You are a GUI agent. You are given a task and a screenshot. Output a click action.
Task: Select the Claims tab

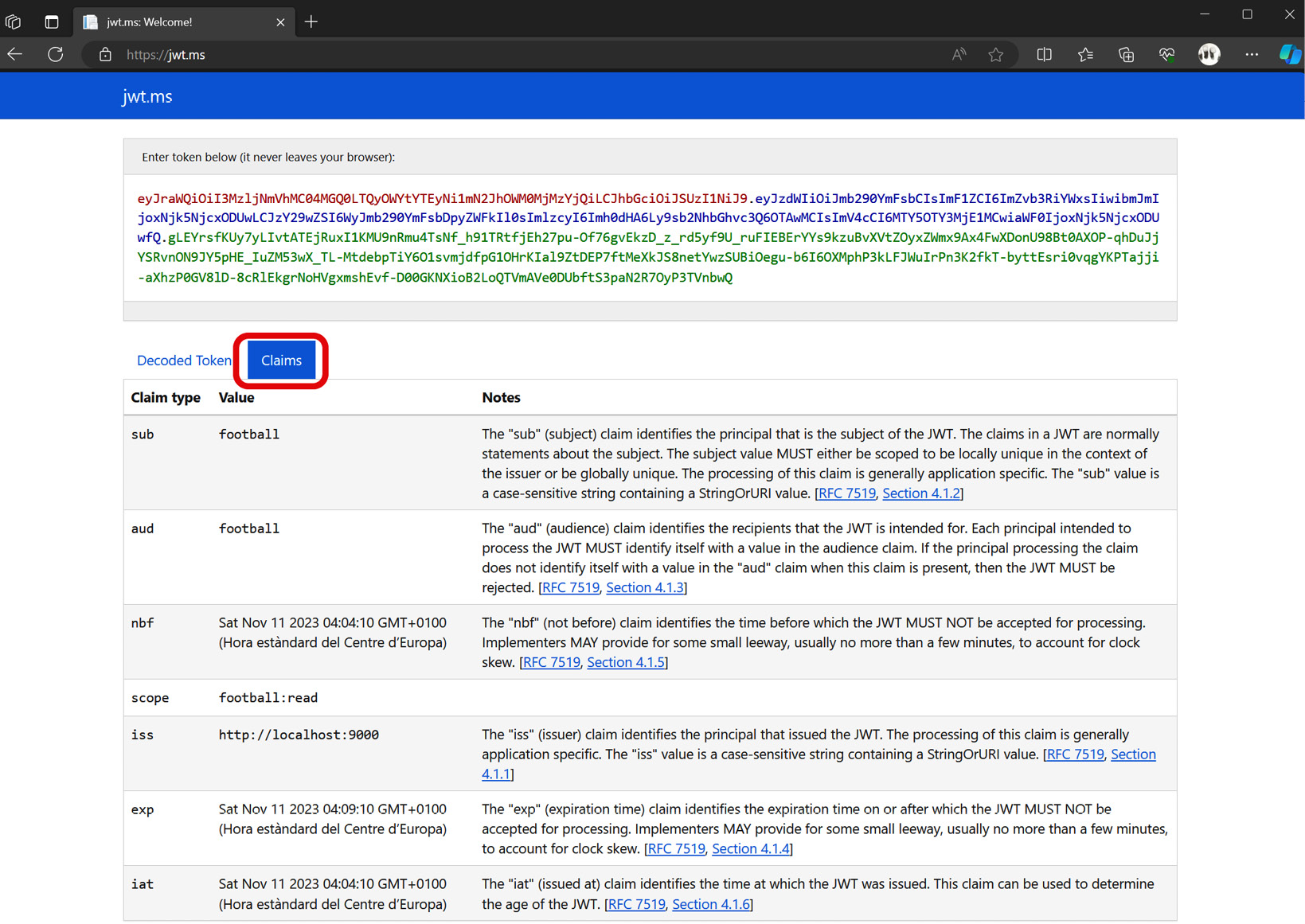click(281, 361)
